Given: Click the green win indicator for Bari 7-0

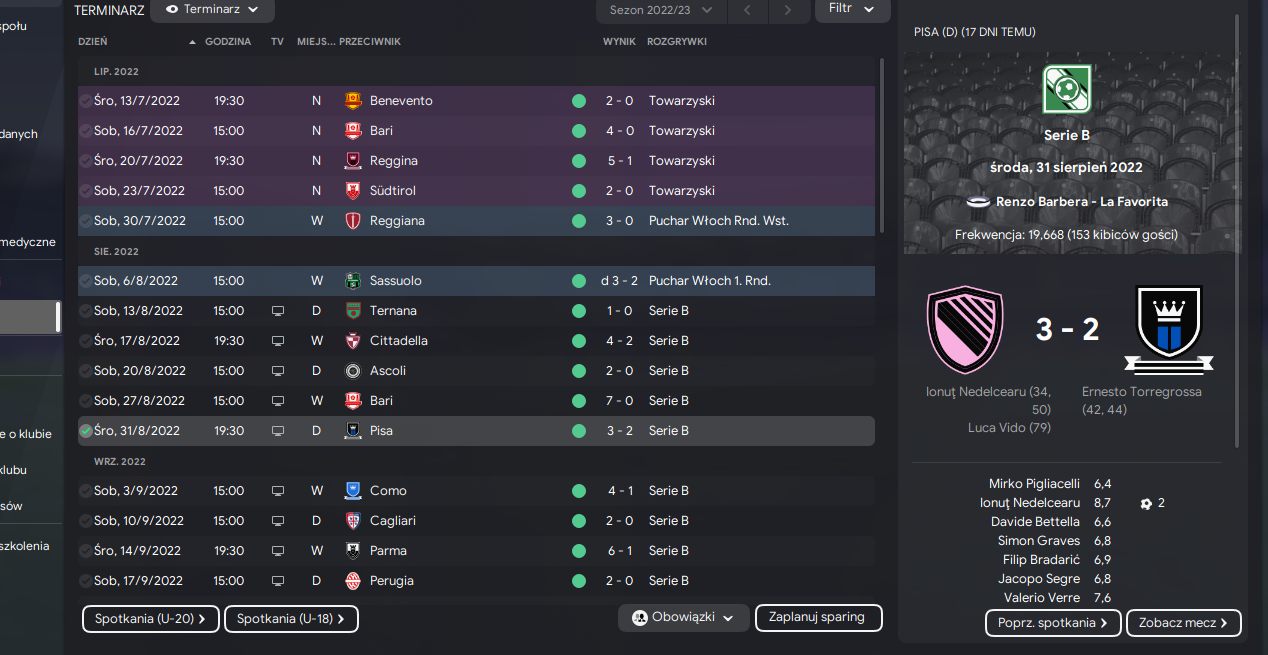Looking at the screenshot, I should tap(579, 401).
